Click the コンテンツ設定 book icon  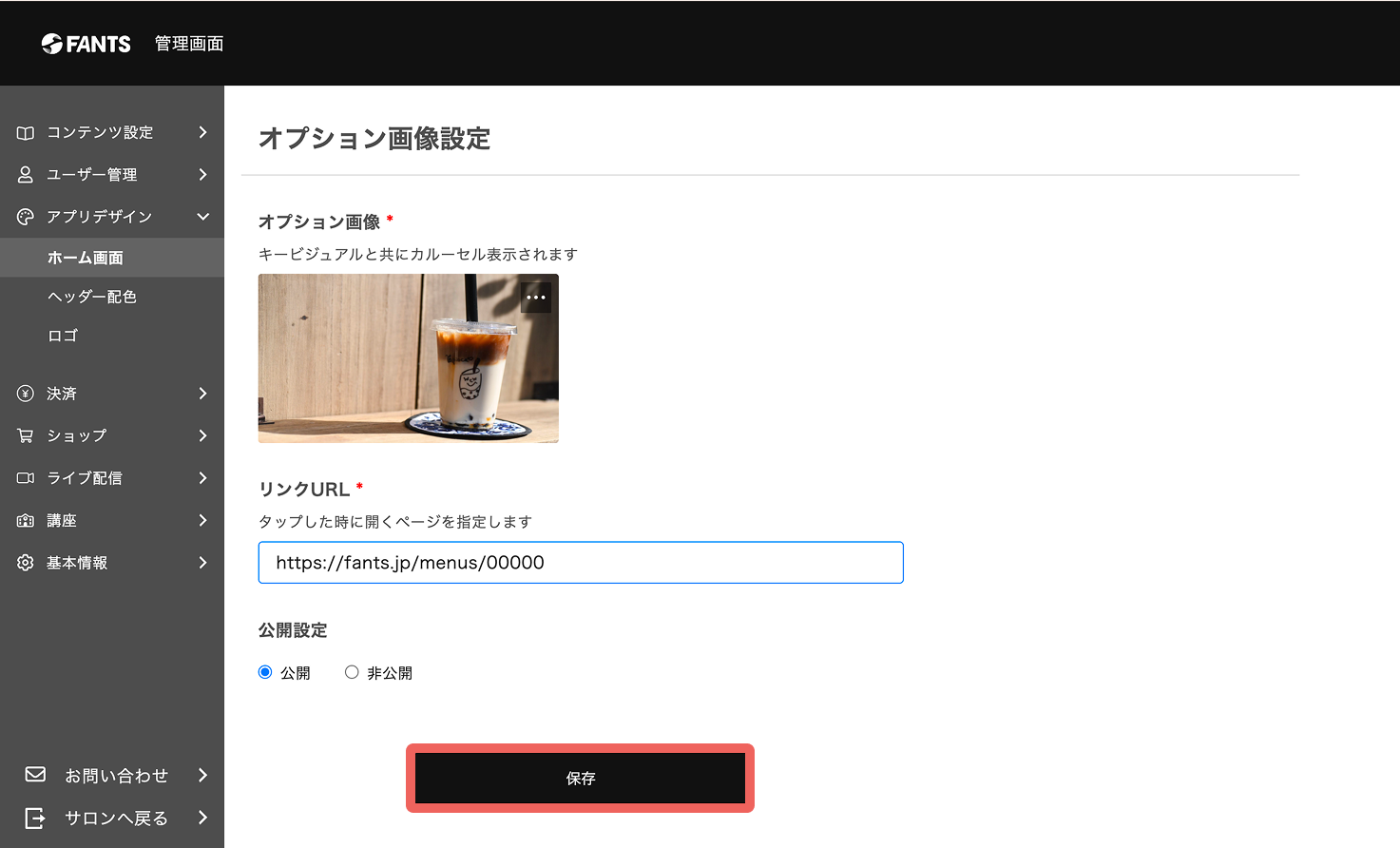click(x=26, y=133)
